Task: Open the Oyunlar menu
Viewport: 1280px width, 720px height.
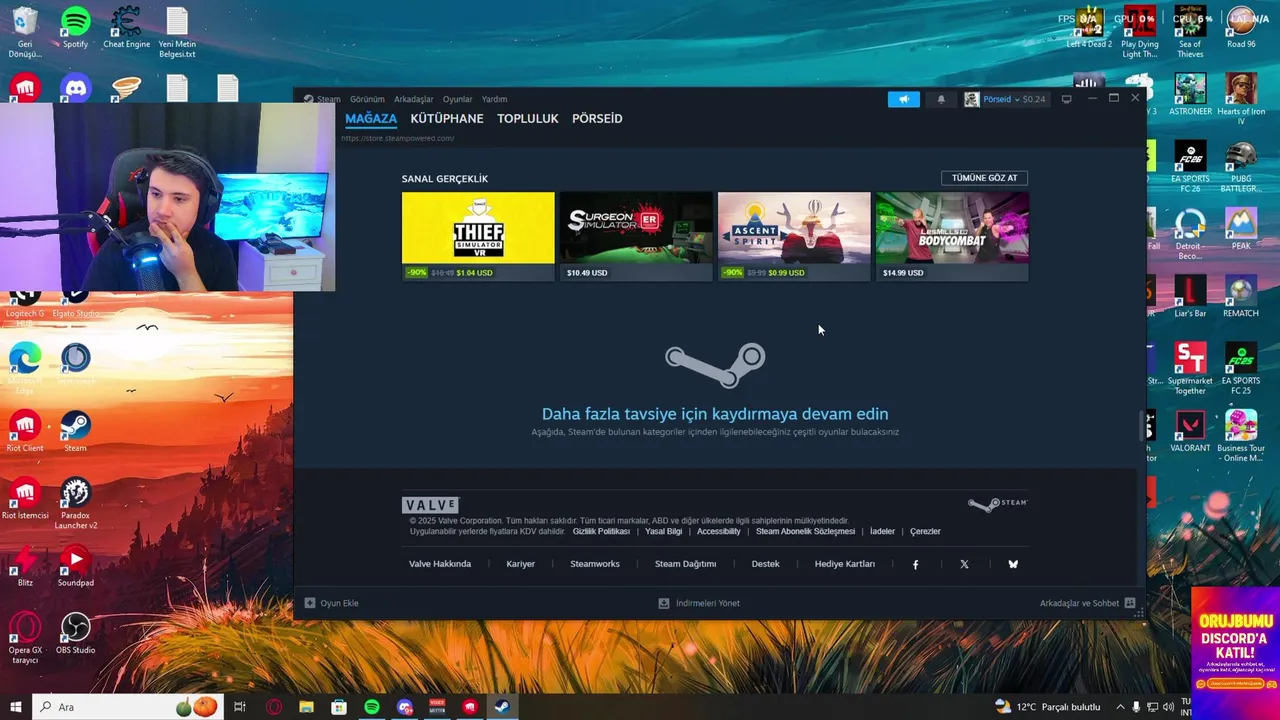Action: (x=458, y=99)
